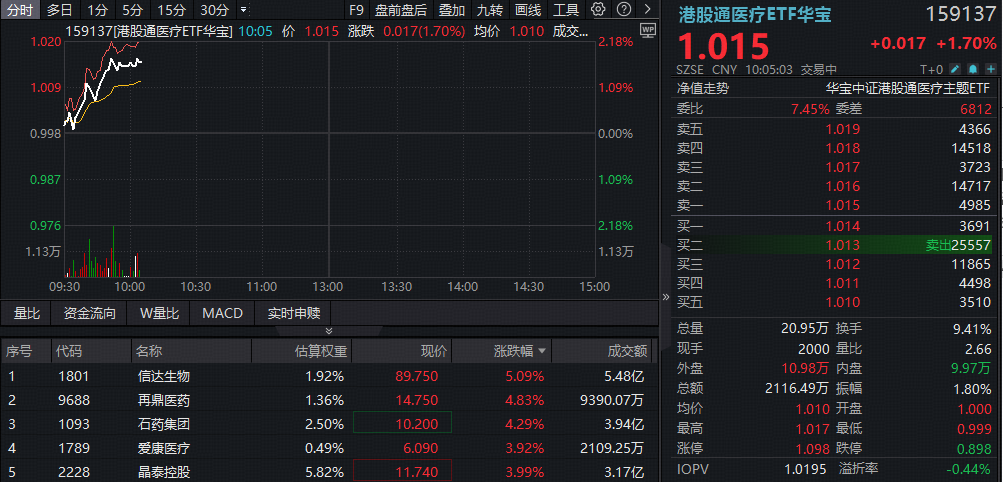
Task: Click the 卖五 price 1.019
Action: point(842,129)
